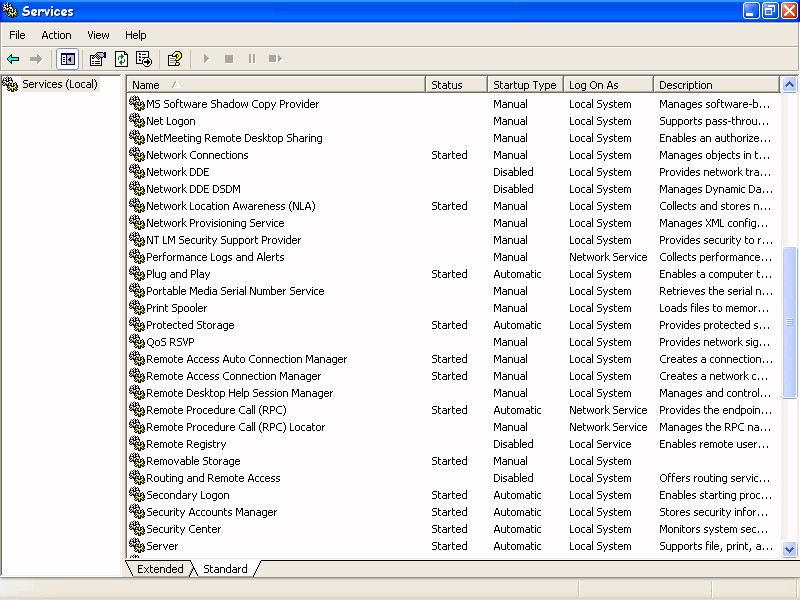Select Remote Access Auto Connection Manager name
This screenshot has height=600, width=800.
point(246,359)
